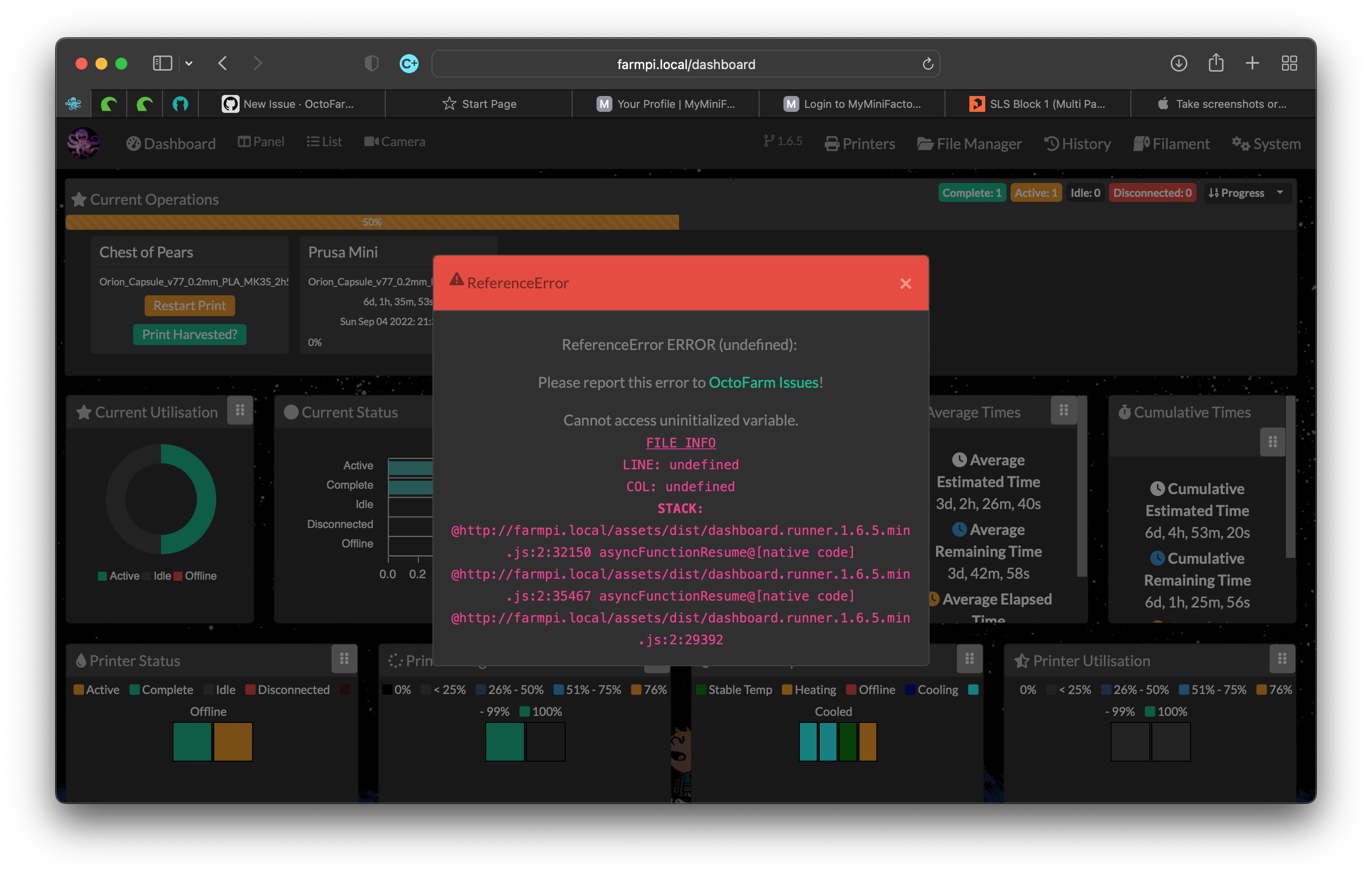Image resolution: width=1372 pixels, height=877 pixels.
Task: Open the File Manager
Action: [969, 144]
